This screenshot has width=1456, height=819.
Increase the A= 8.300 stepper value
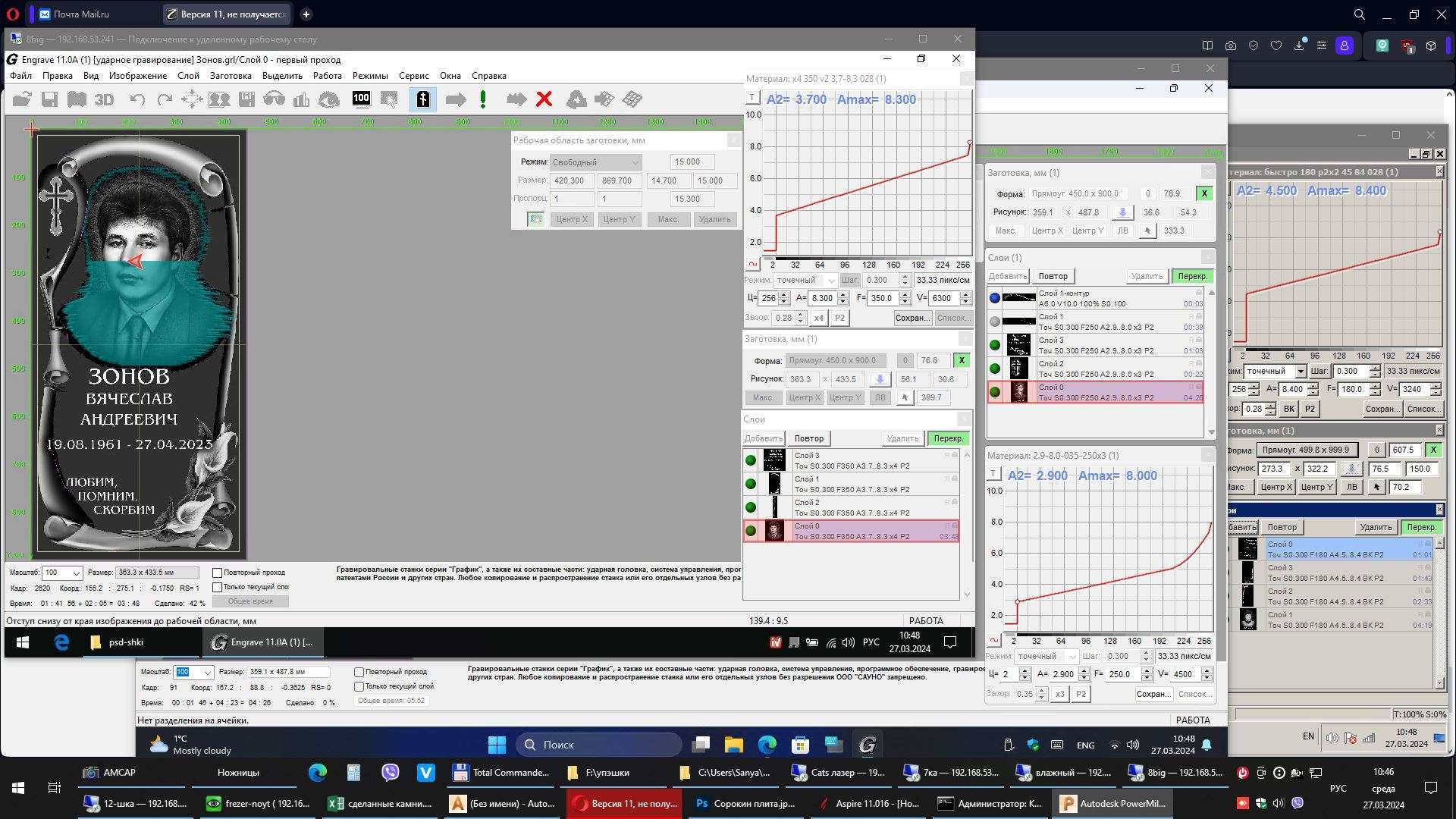pyautogui.click(x=843, y=295)
